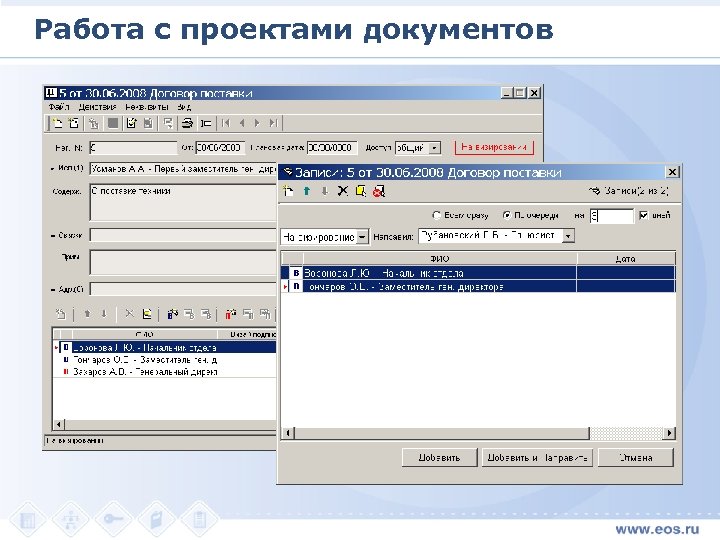Click the gray square stop icon
Screen dimensions: 720x540
pyautogui.click(x=113, y=123)
